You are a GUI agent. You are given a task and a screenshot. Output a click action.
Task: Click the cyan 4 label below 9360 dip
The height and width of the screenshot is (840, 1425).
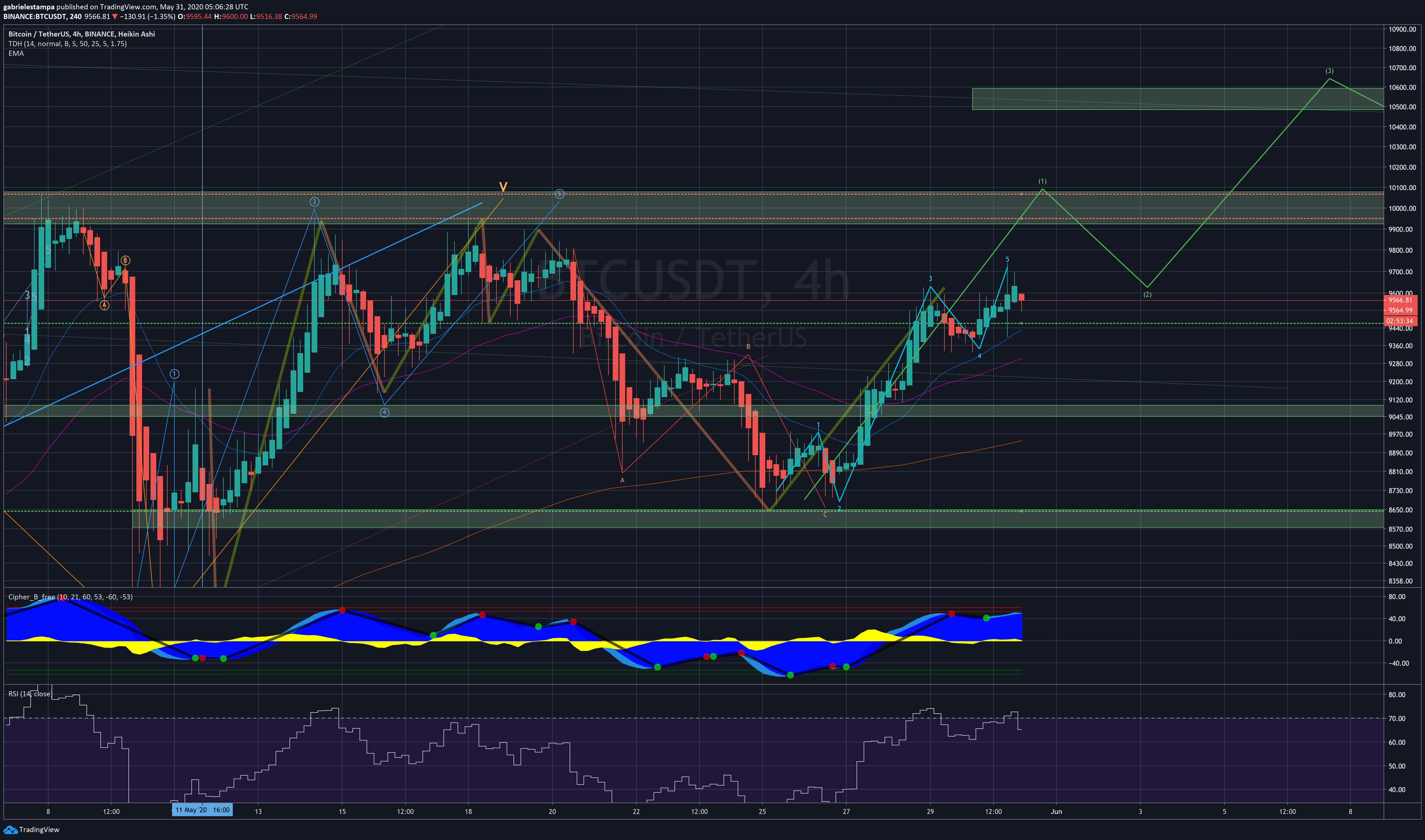coord(980,355)
